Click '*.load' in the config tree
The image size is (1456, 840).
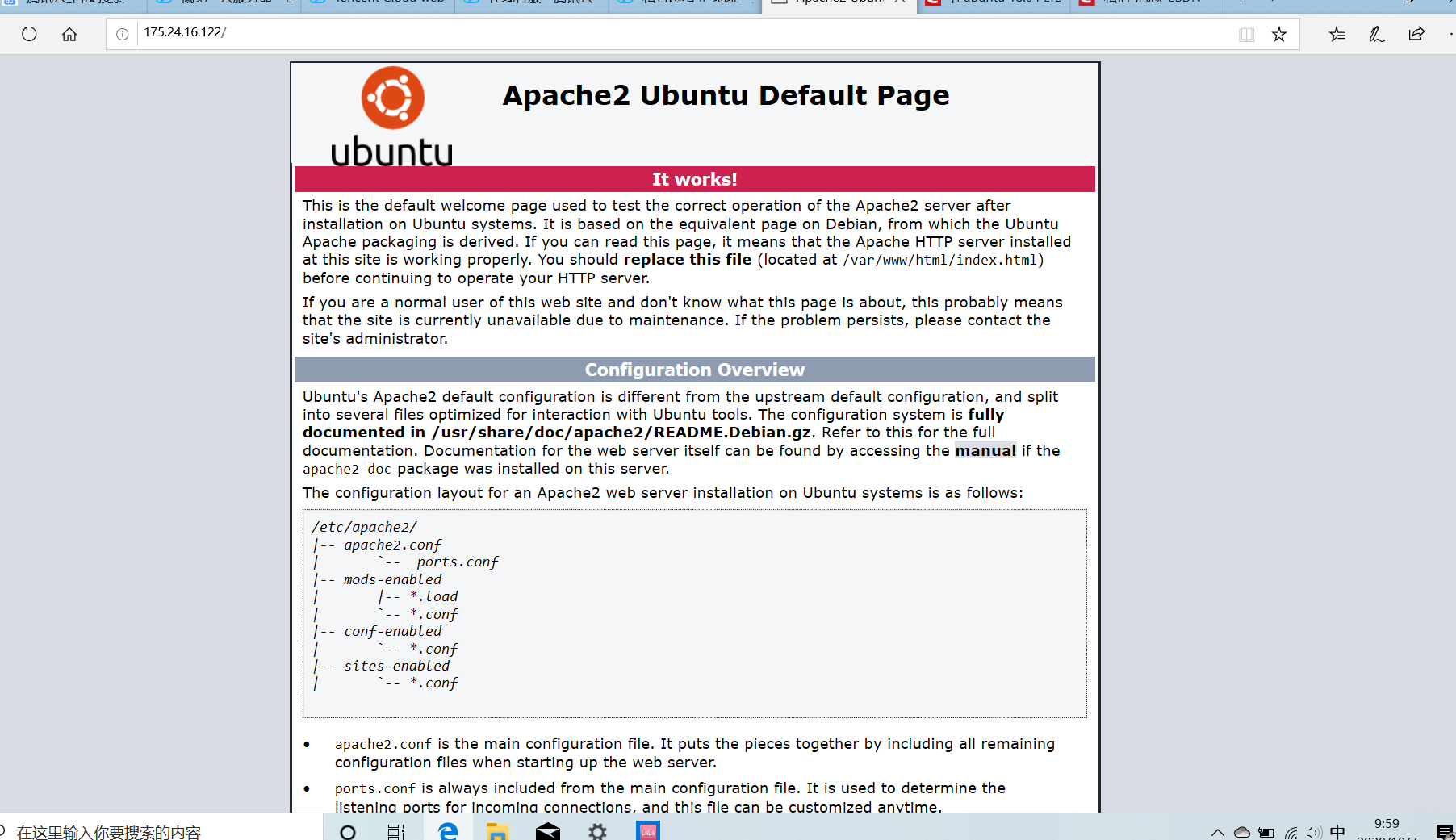(433, 596)
